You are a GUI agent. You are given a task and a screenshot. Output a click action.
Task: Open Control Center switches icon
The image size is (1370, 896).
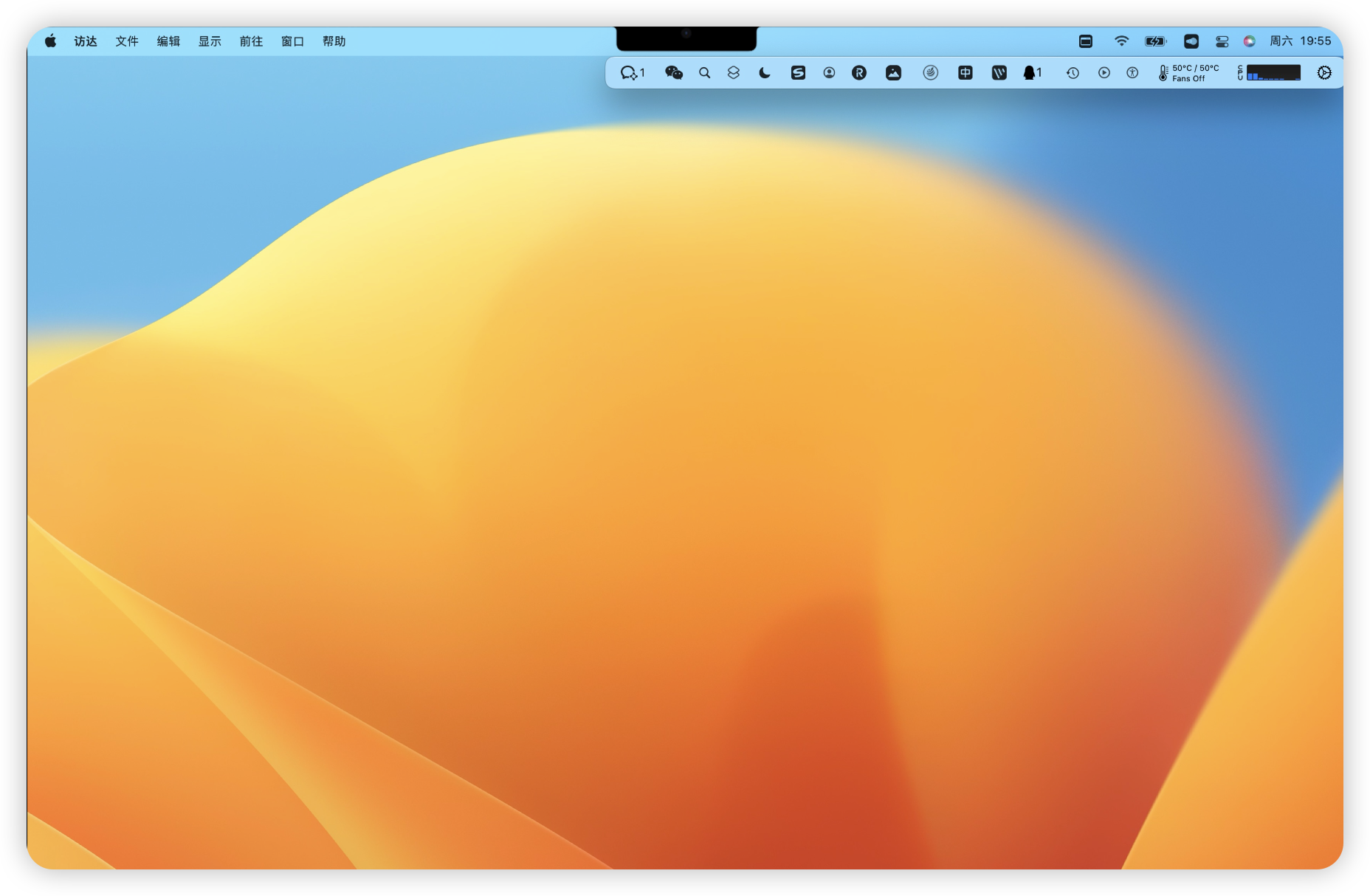[x=1222, y=41]
